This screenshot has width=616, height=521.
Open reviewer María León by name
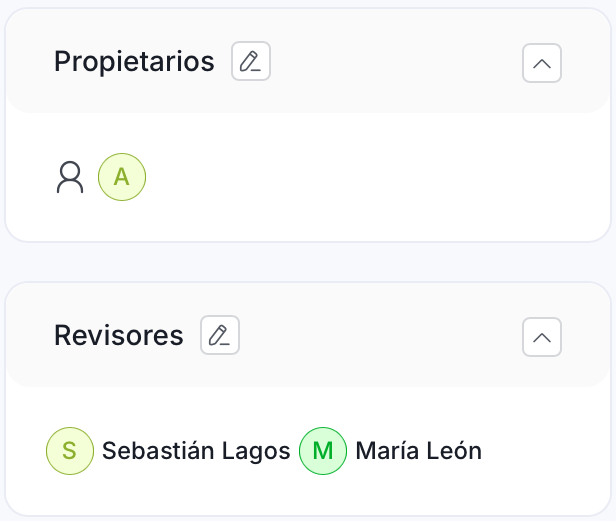418,451
